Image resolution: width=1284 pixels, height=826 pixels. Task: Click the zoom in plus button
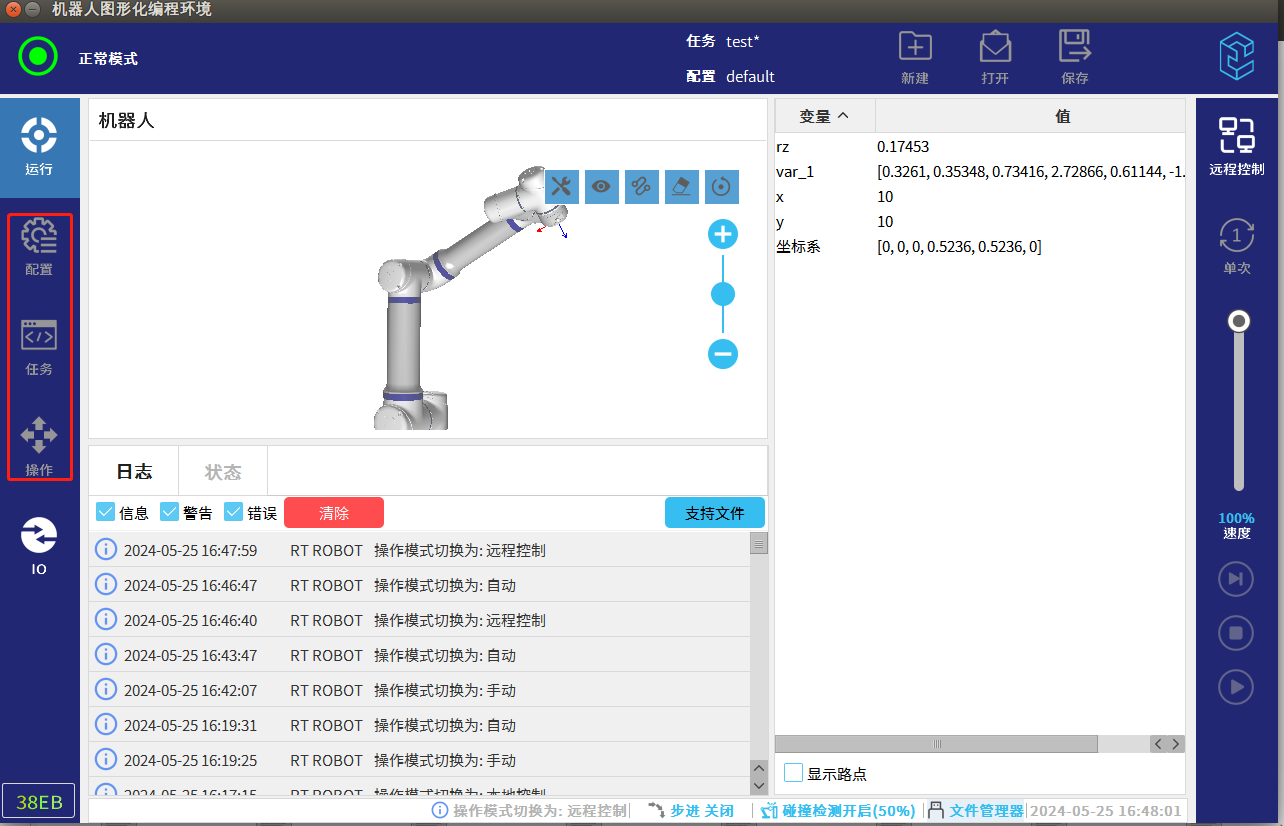tap(722, 235)
